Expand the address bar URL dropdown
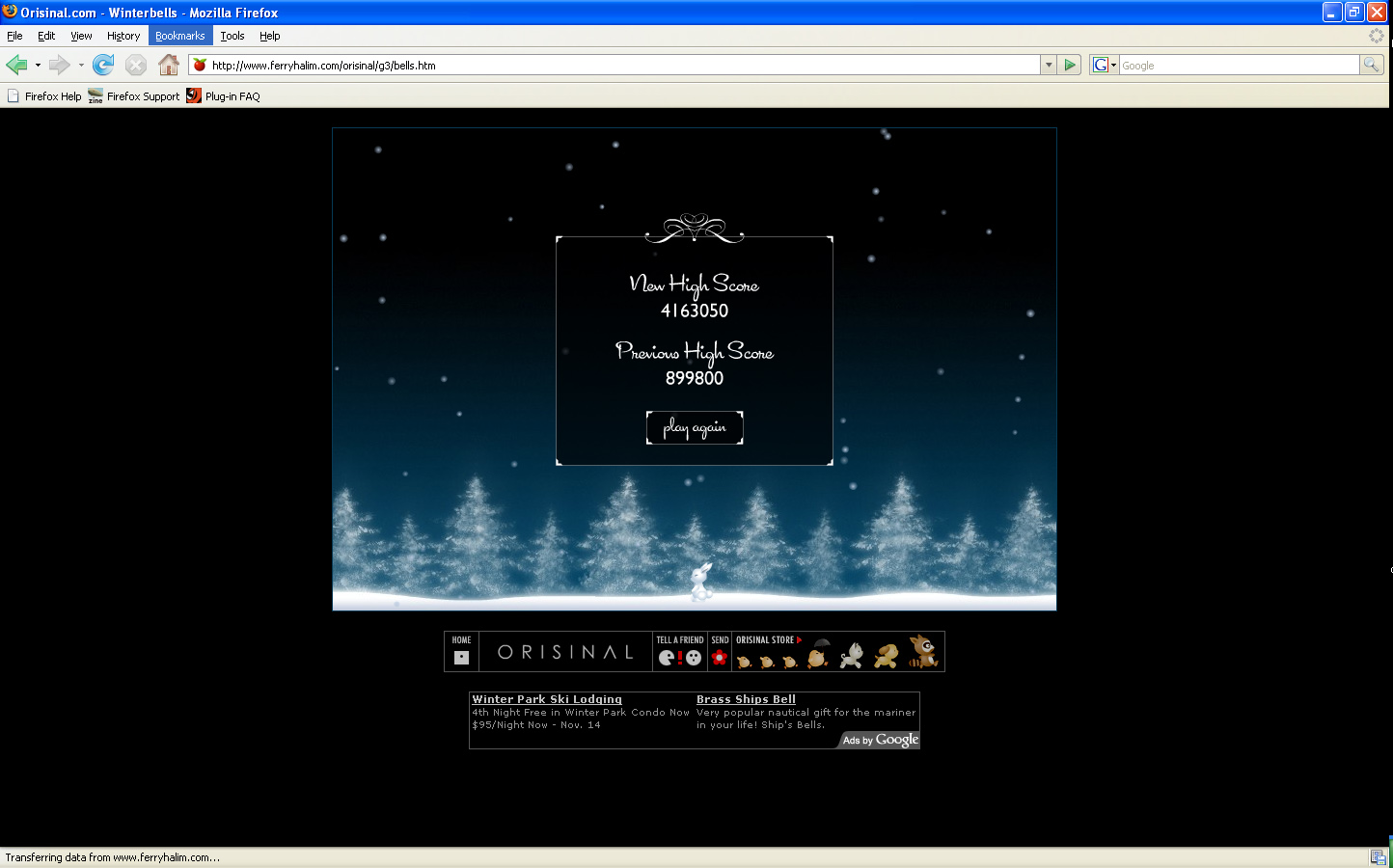This screenshot has width=1393, height=868. (1049, 65)
